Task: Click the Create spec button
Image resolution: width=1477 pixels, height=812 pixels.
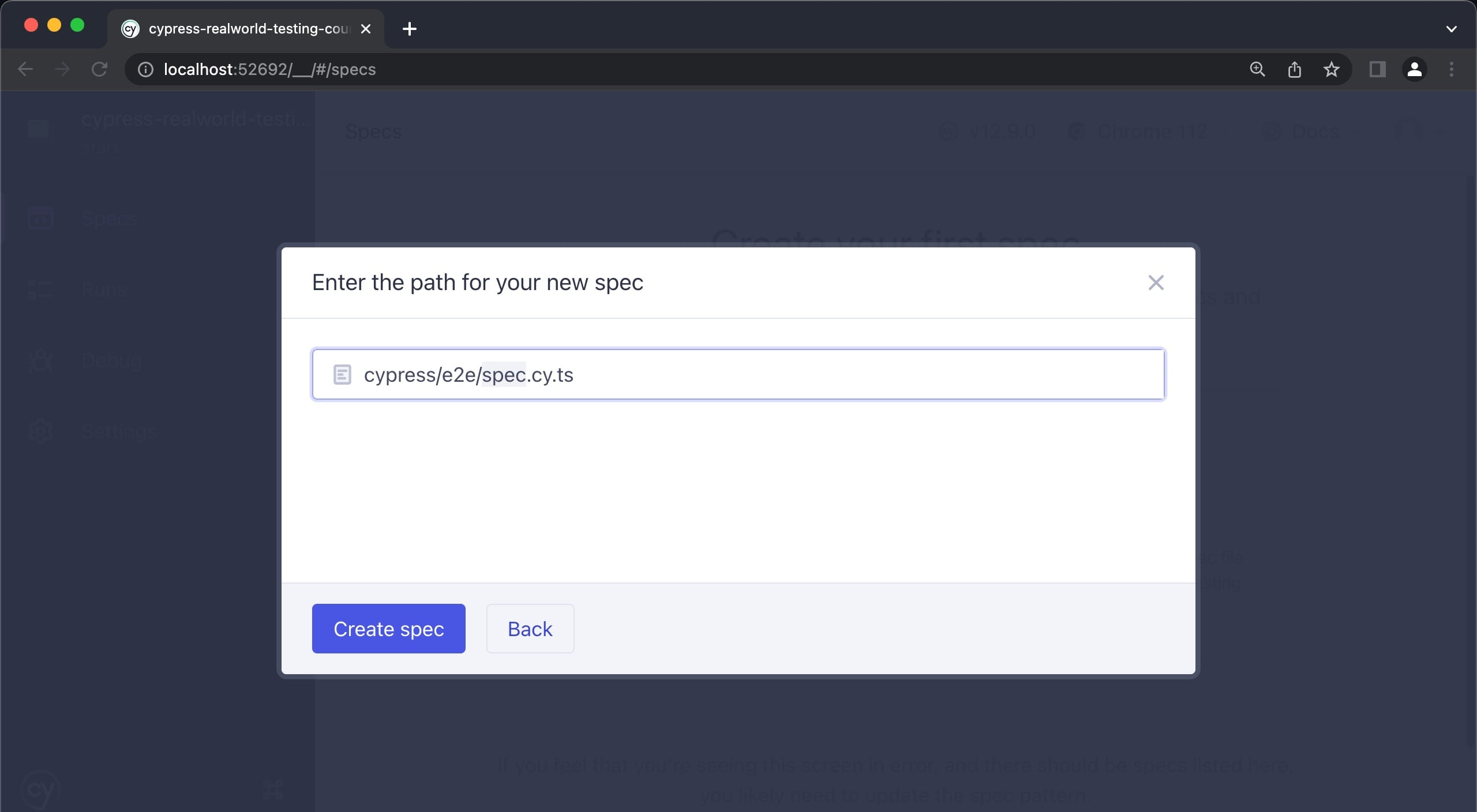Action: click(388, 629)
